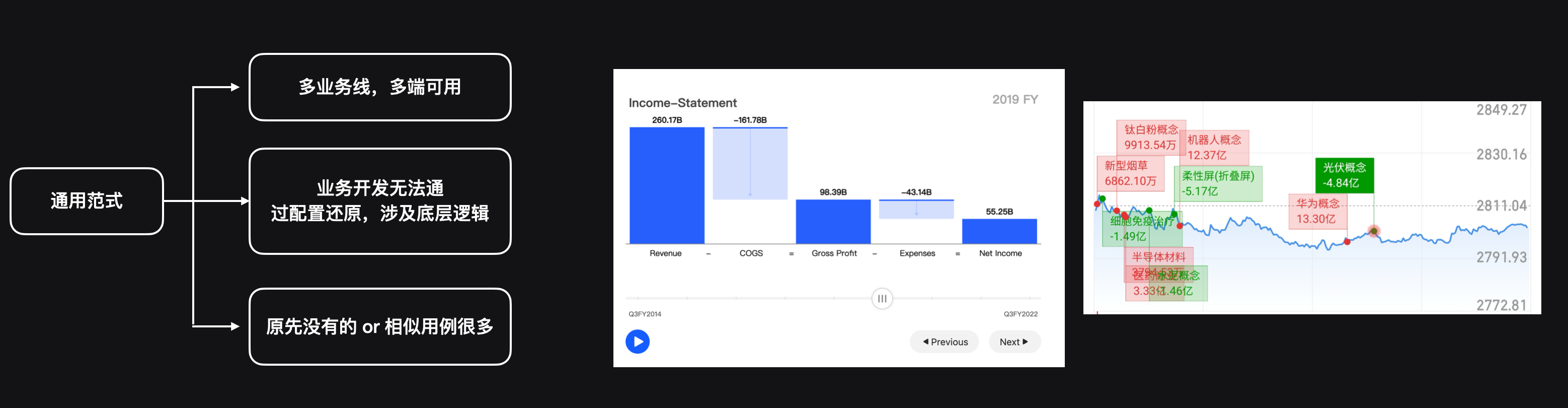1568x408 pixels.
Task: Select the 多业务线，多端可用 box
Action: click(x=380, y=87)
